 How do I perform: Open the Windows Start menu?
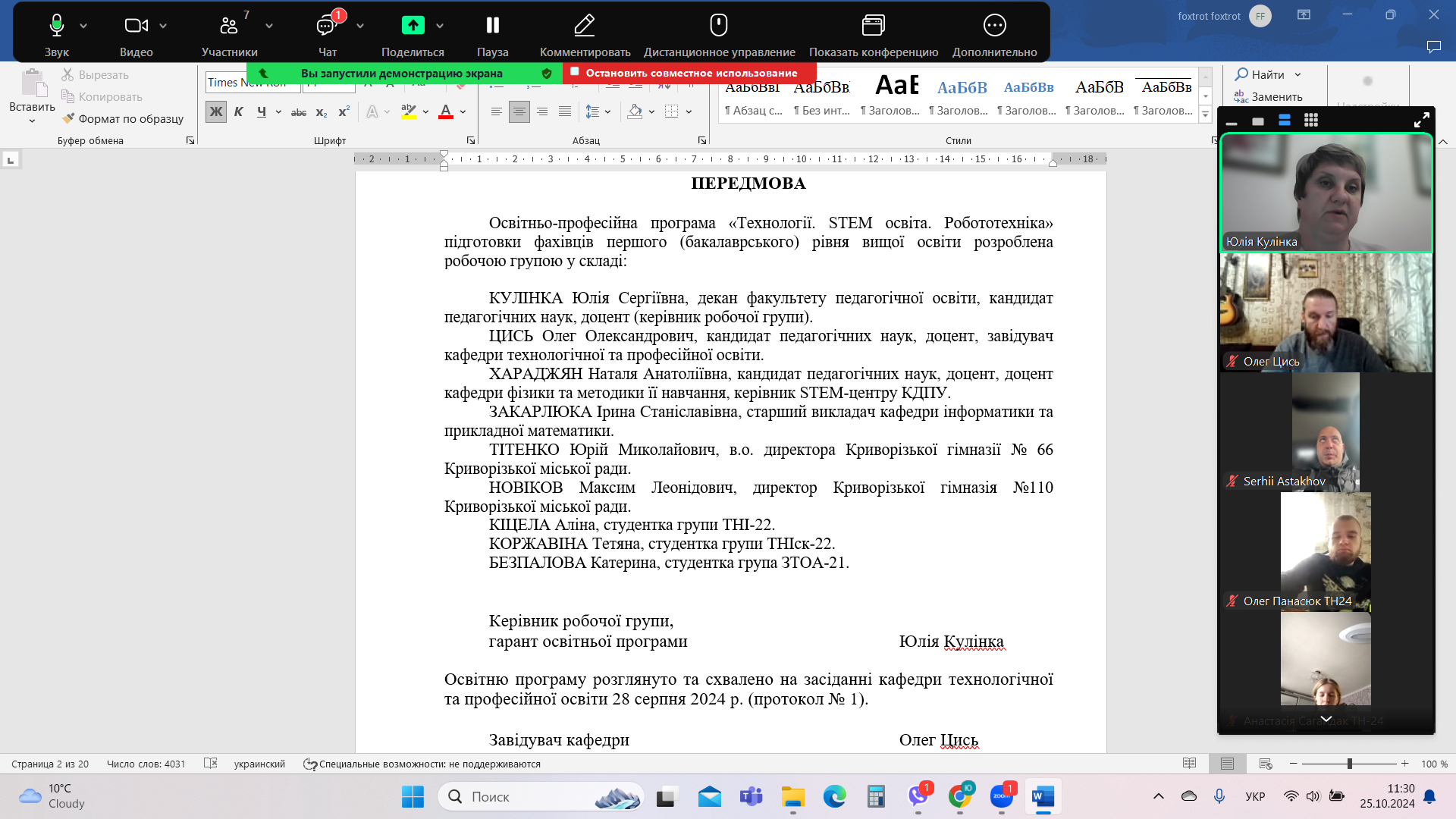click(413, 797)
